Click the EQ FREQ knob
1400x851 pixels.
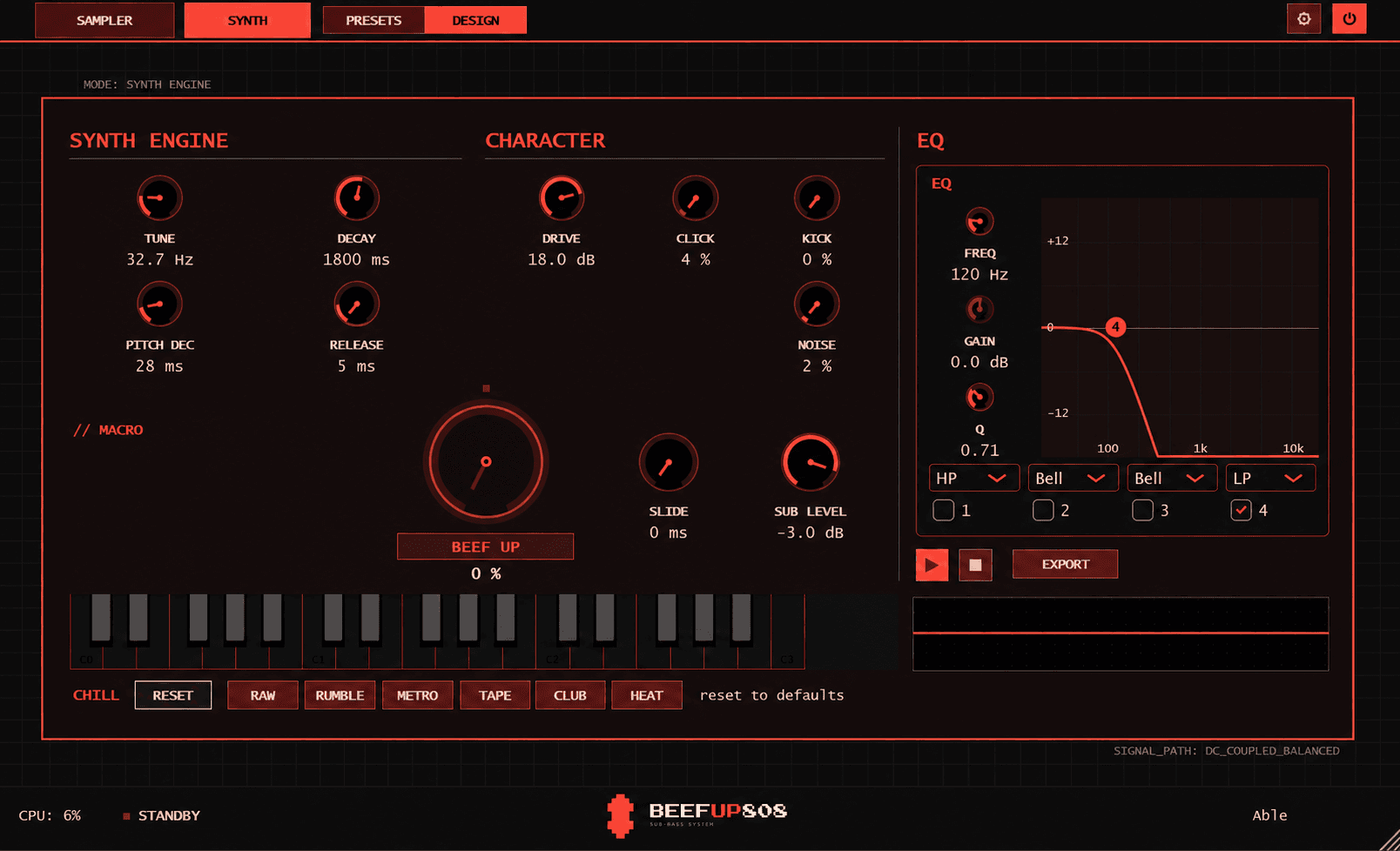coord(979,223)
